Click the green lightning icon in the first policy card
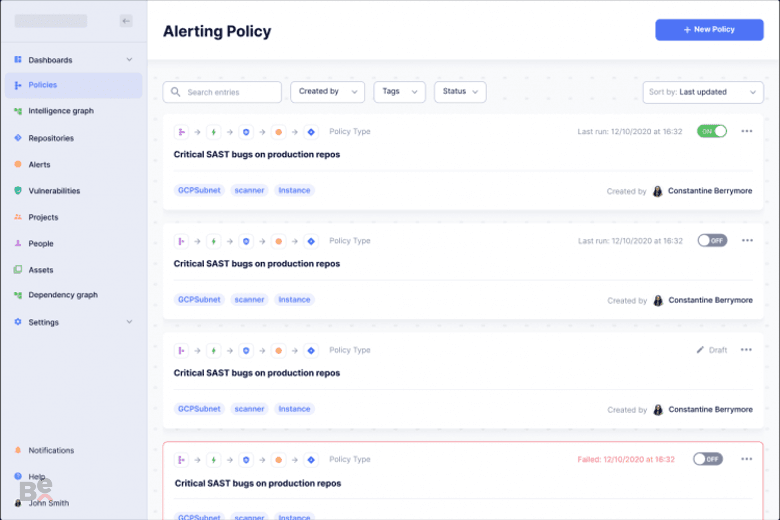This screenshot has width=780, height=520. (x=213, y=132)
